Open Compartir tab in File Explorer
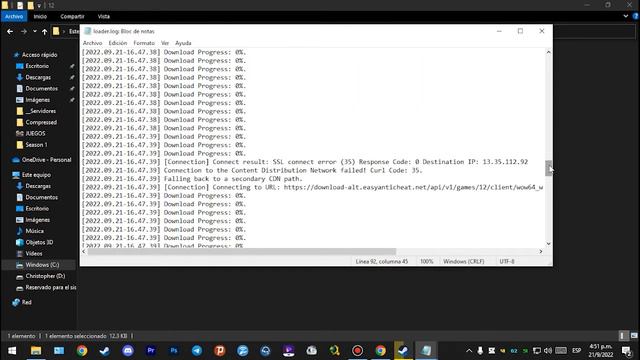640x360 pixels. (72, 16)
